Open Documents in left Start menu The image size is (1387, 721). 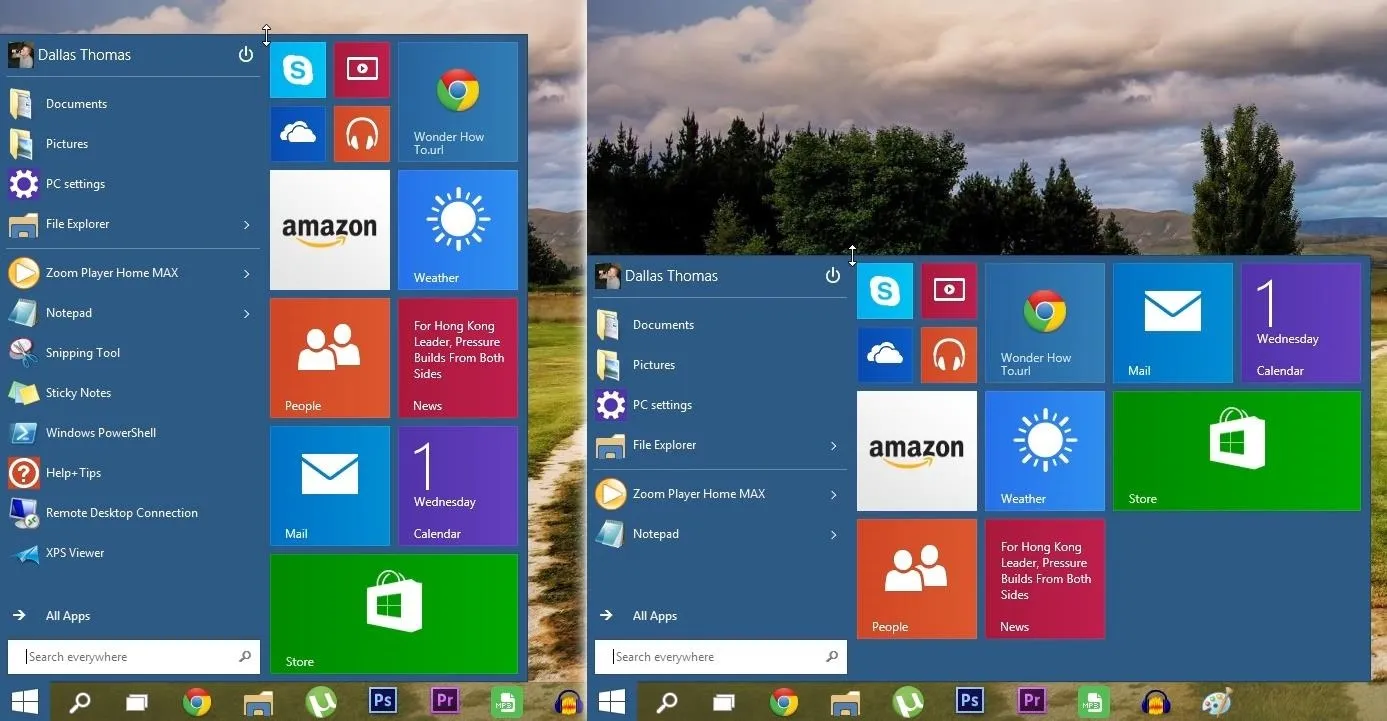coord(133,104)
